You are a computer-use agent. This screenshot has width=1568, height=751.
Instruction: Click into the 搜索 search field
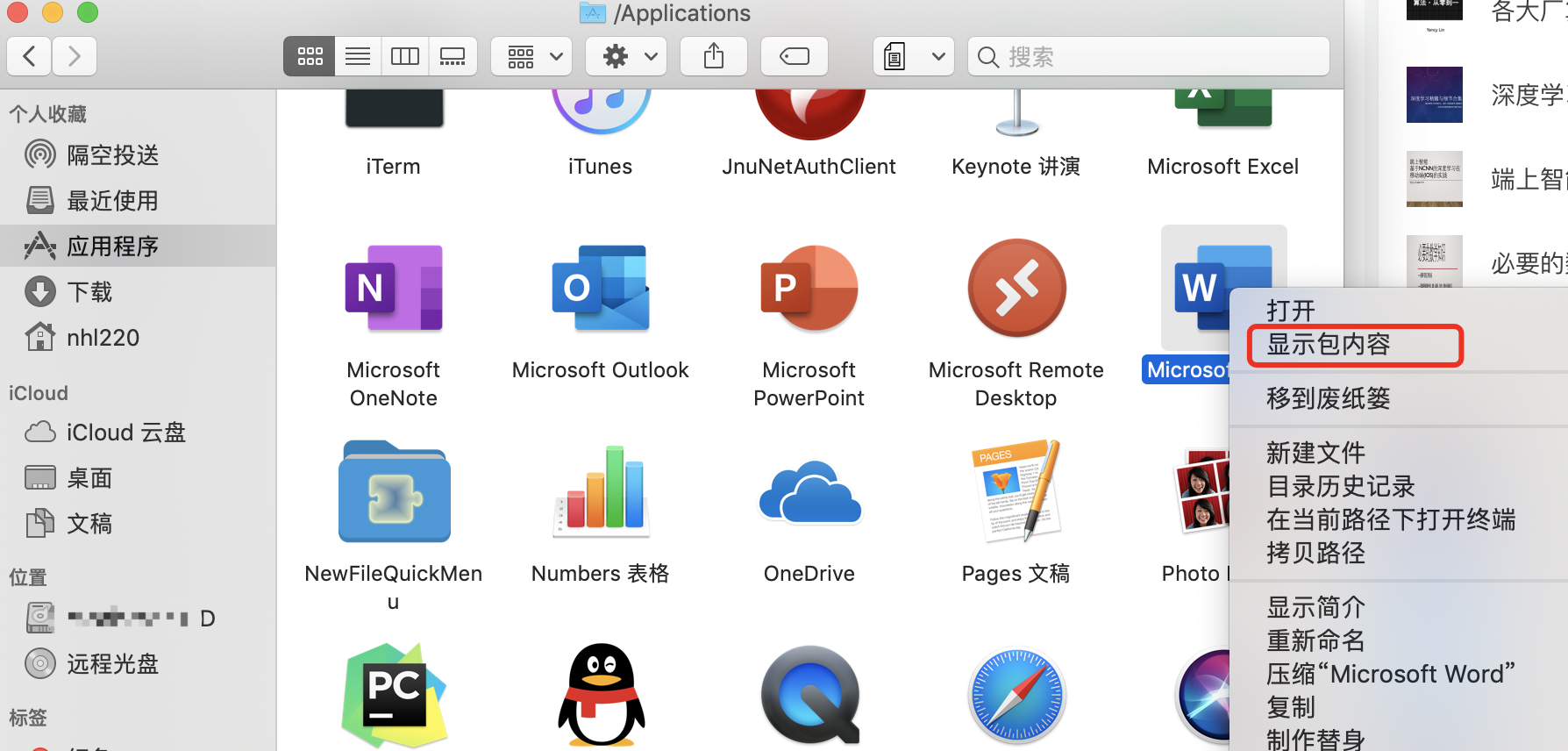click(x=1149, y=57)
